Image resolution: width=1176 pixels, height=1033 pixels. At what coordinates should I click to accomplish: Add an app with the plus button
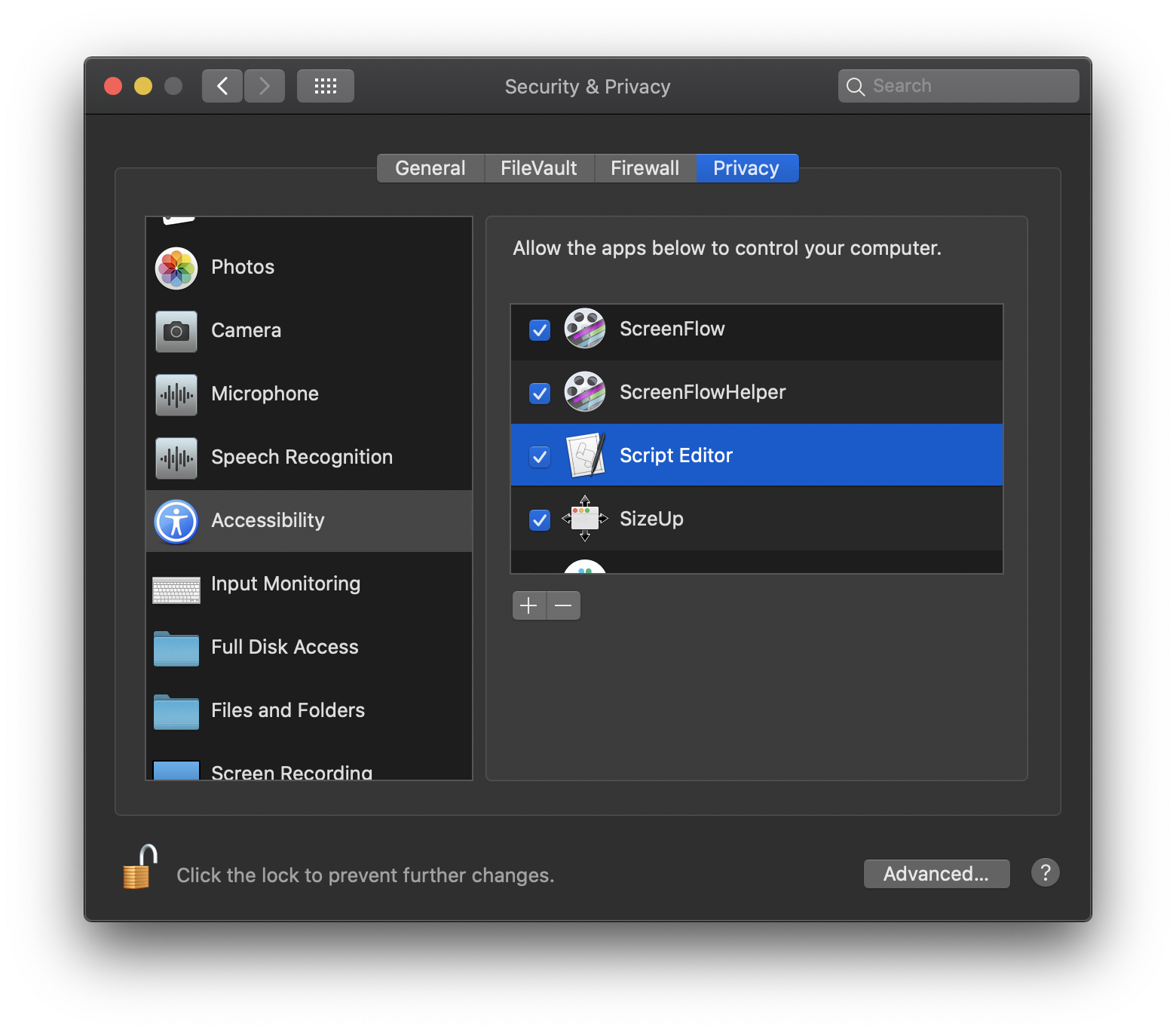click(x=529, y=605)
